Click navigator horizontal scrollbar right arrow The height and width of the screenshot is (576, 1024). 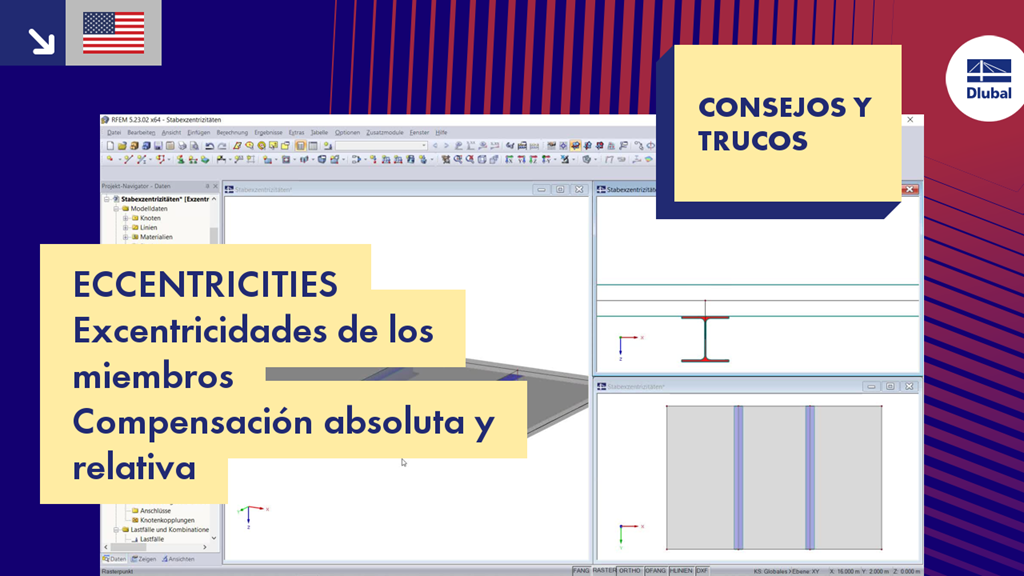[204, 547]
